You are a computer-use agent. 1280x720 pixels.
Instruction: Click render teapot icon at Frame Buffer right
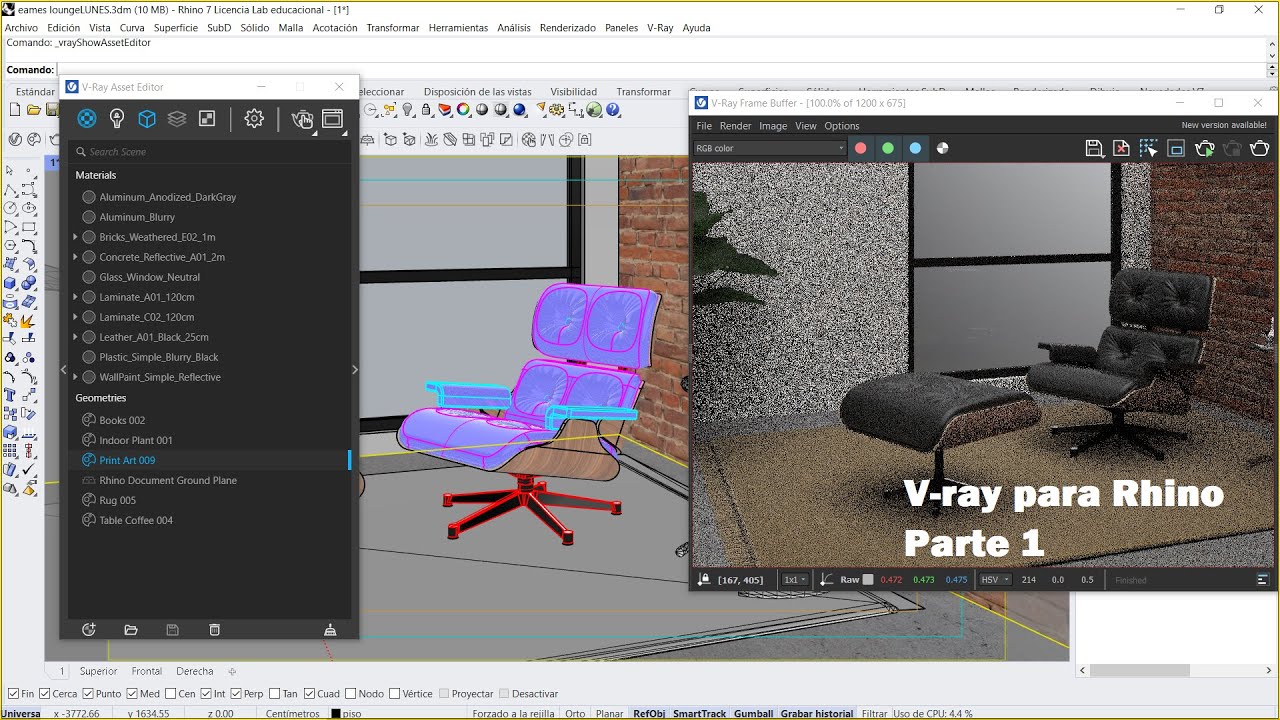click(x=1259, y=148)
